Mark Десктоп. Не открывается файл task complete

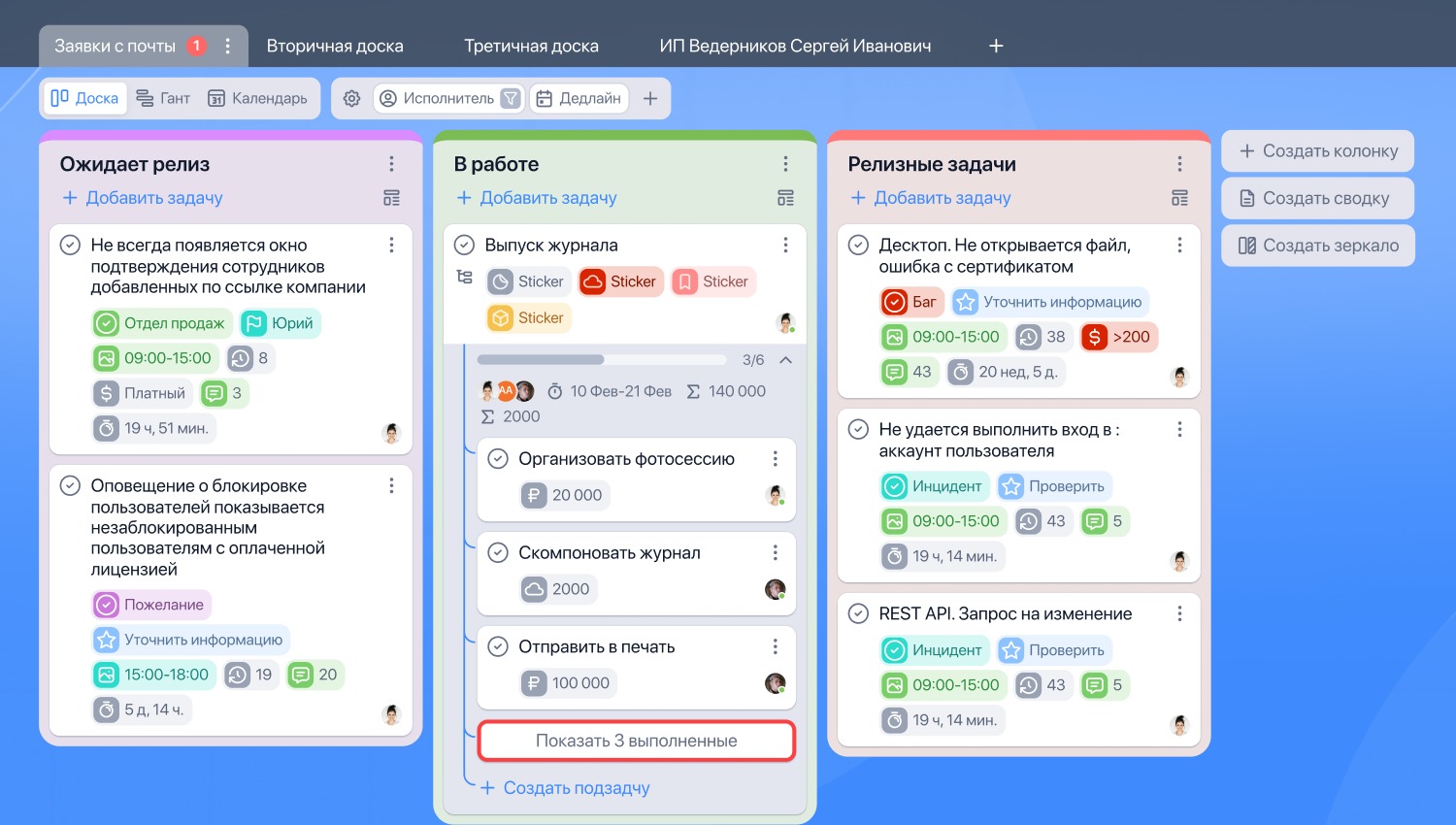858,245
